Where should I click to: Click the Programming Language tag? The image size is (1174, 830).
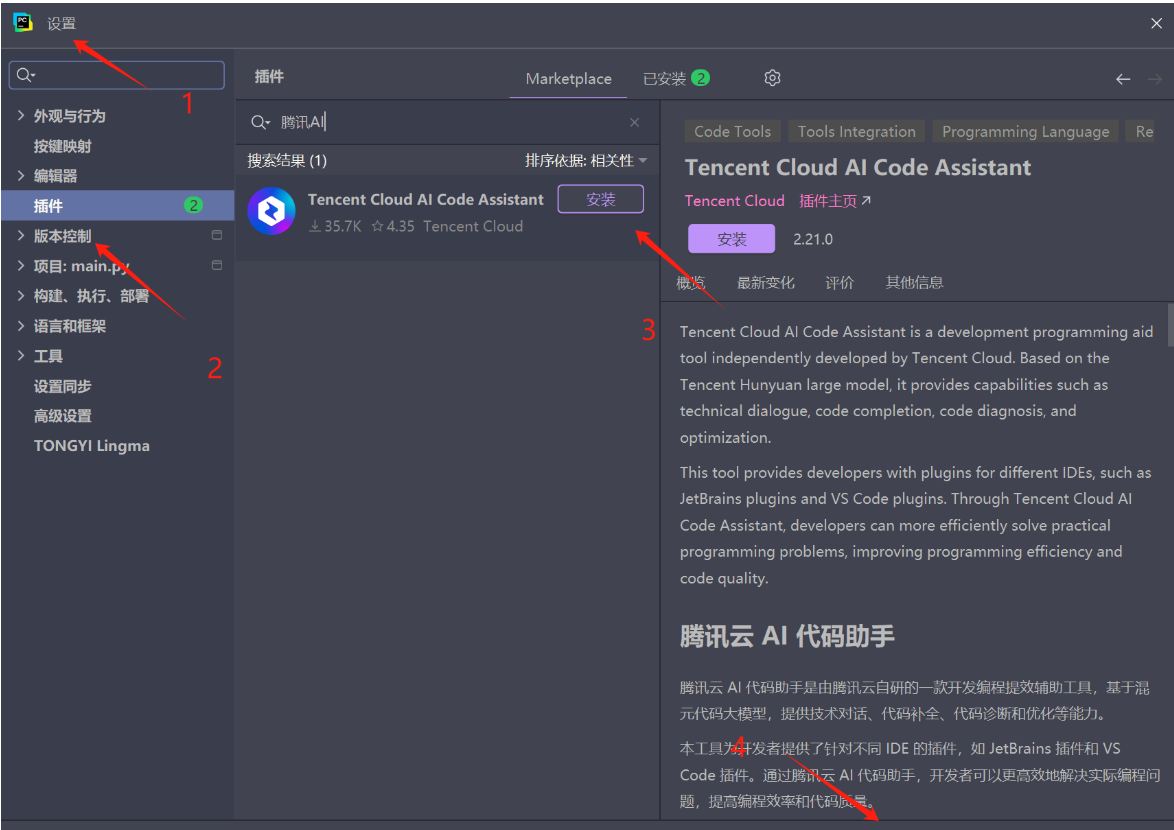(x=1026, y=131)
